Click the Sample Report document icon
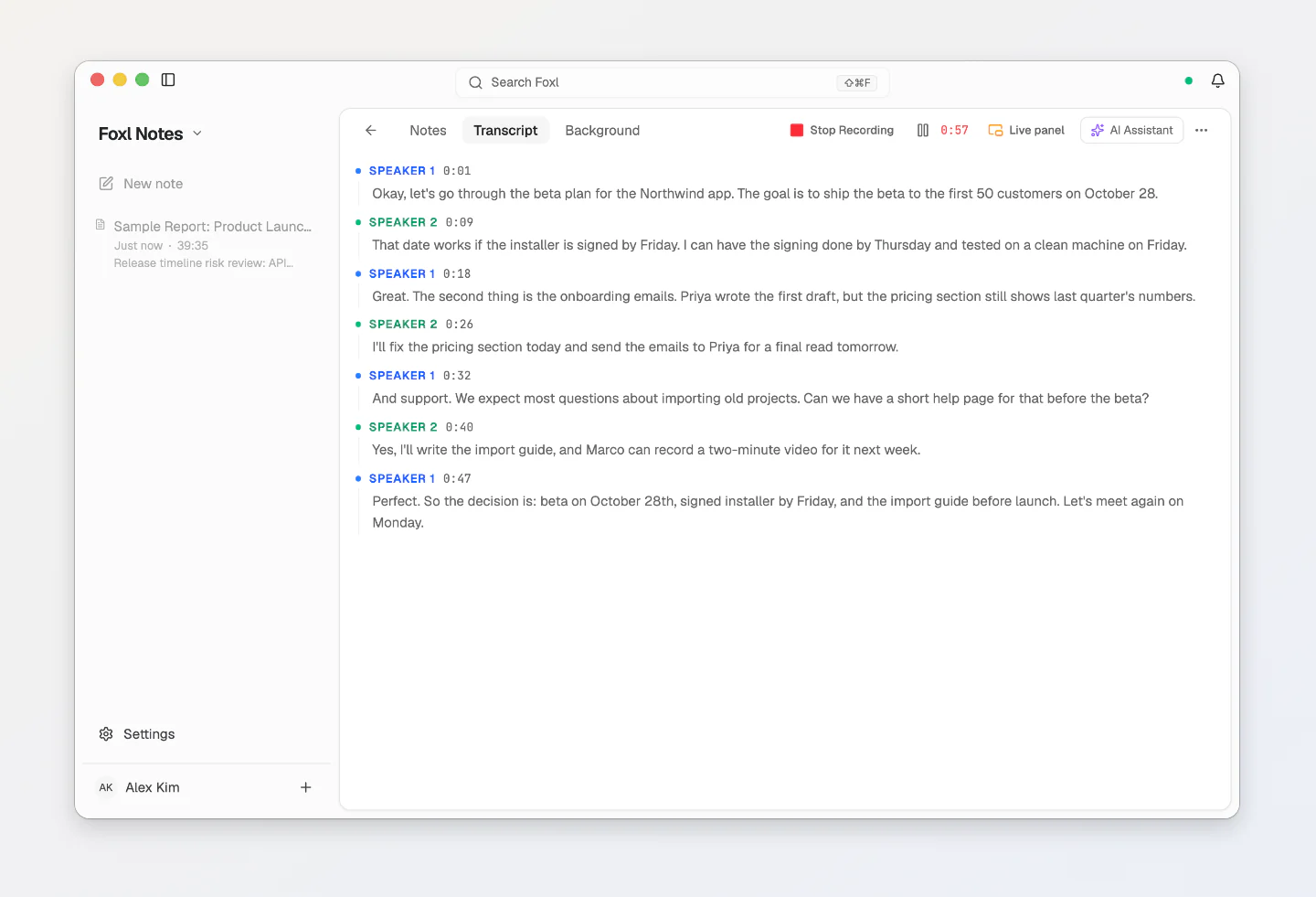The height and width of the screenshot is (897, 1316). (x=101, y=225)
